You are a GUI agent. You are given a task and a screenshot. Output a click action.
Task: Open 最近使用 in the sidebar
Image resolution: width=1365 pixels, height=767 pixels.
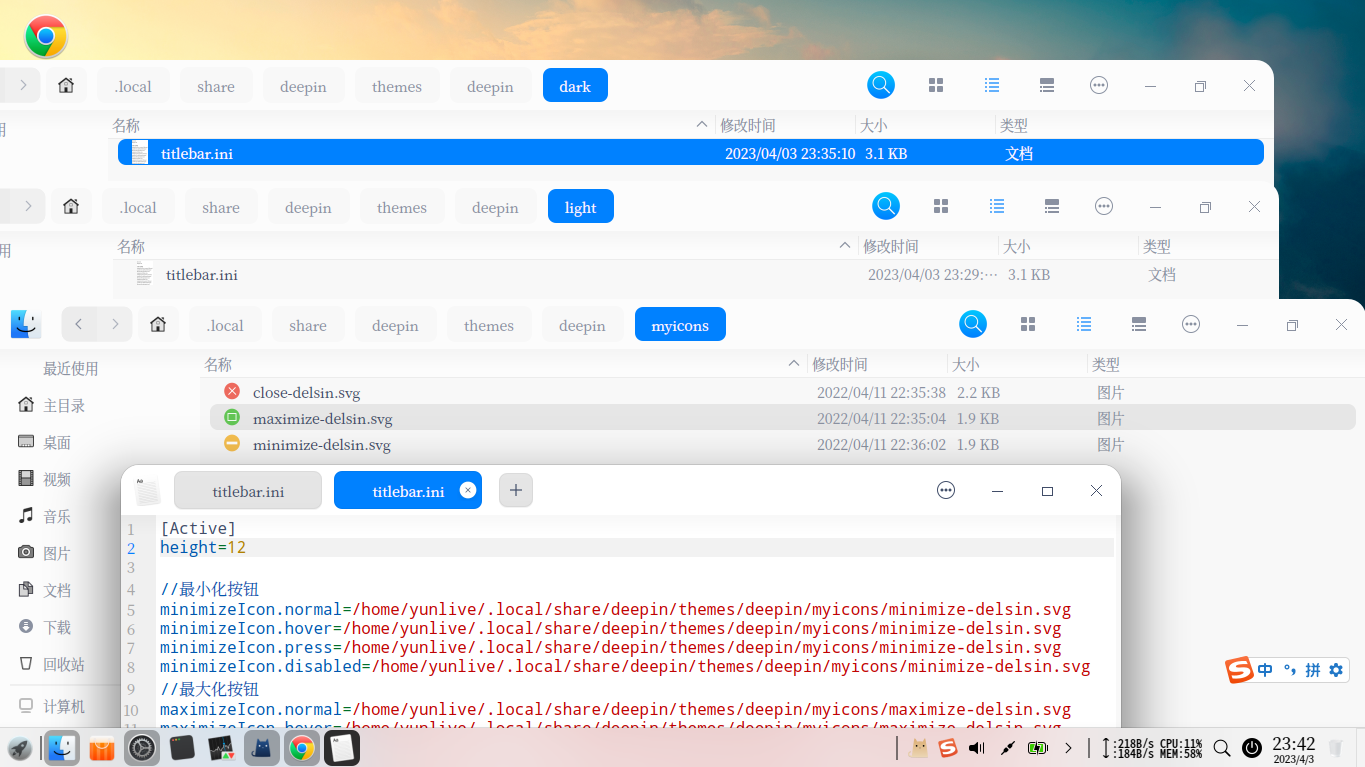71,368
